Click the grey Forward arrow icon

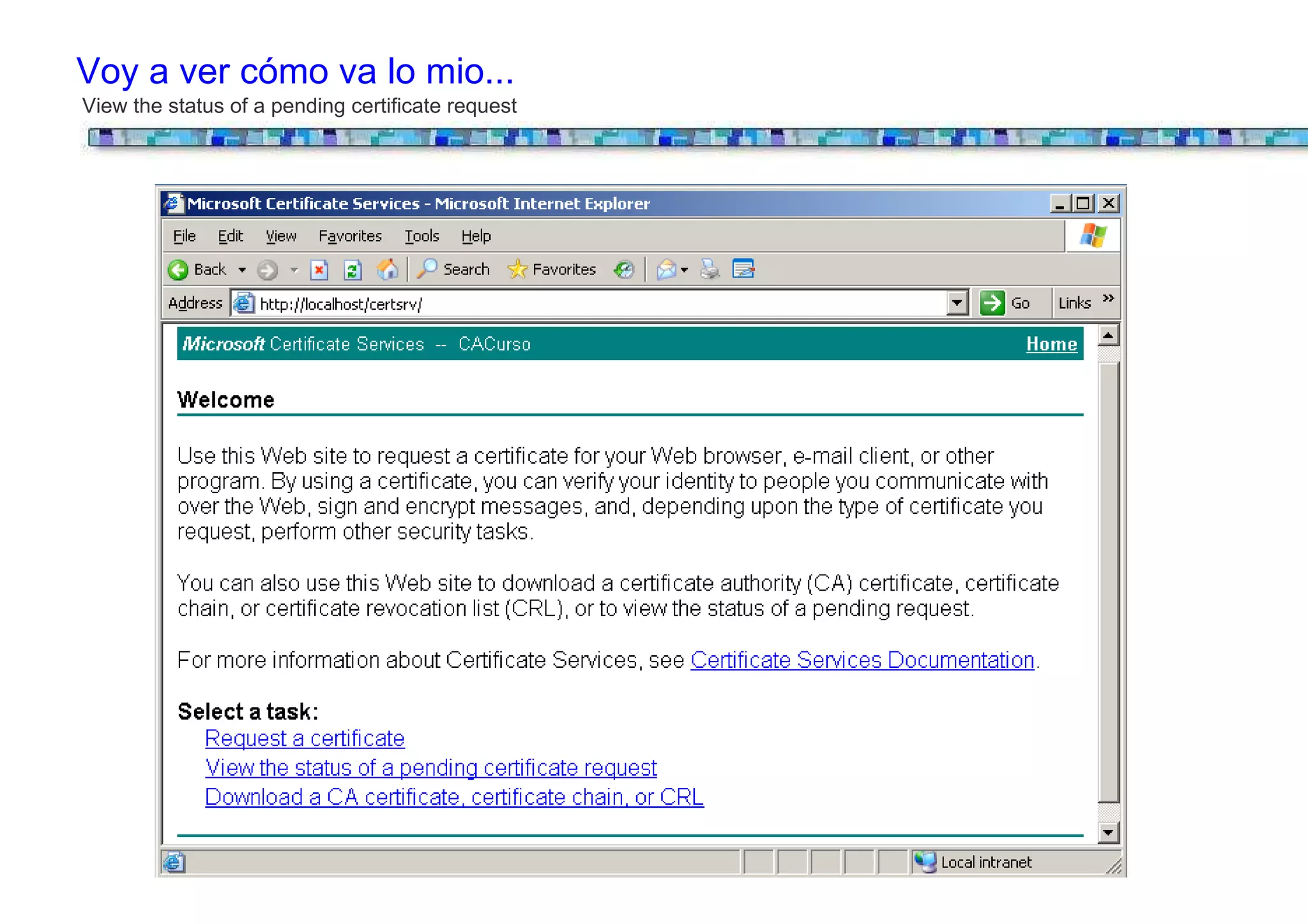pos(267,270)
